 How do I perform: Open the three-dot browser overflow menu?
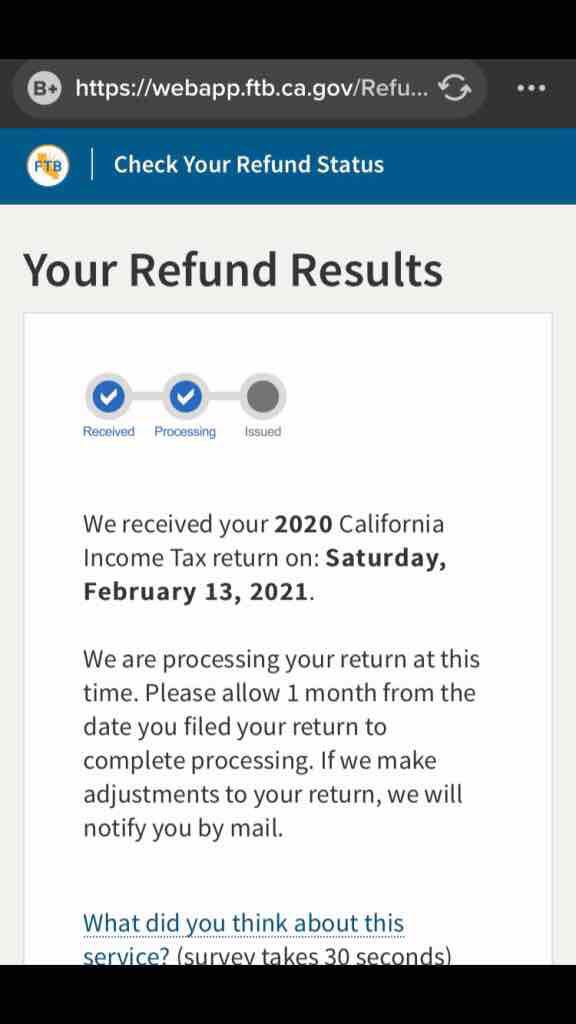coord(531,88)
